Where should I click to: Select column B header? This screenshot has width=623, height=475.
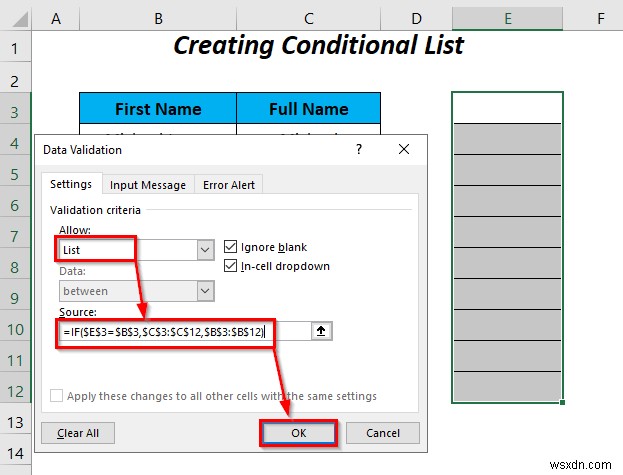click(158, 19)
